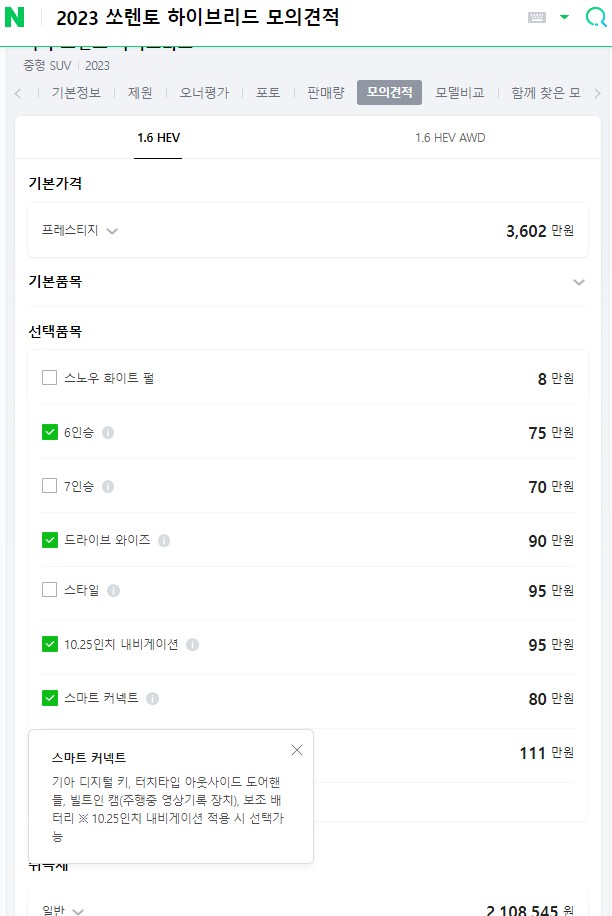The height and width of the screenshot is (916, 612).
Task: Check the 7인승 option
Action: pyautogui.click(x=50, y=486)
